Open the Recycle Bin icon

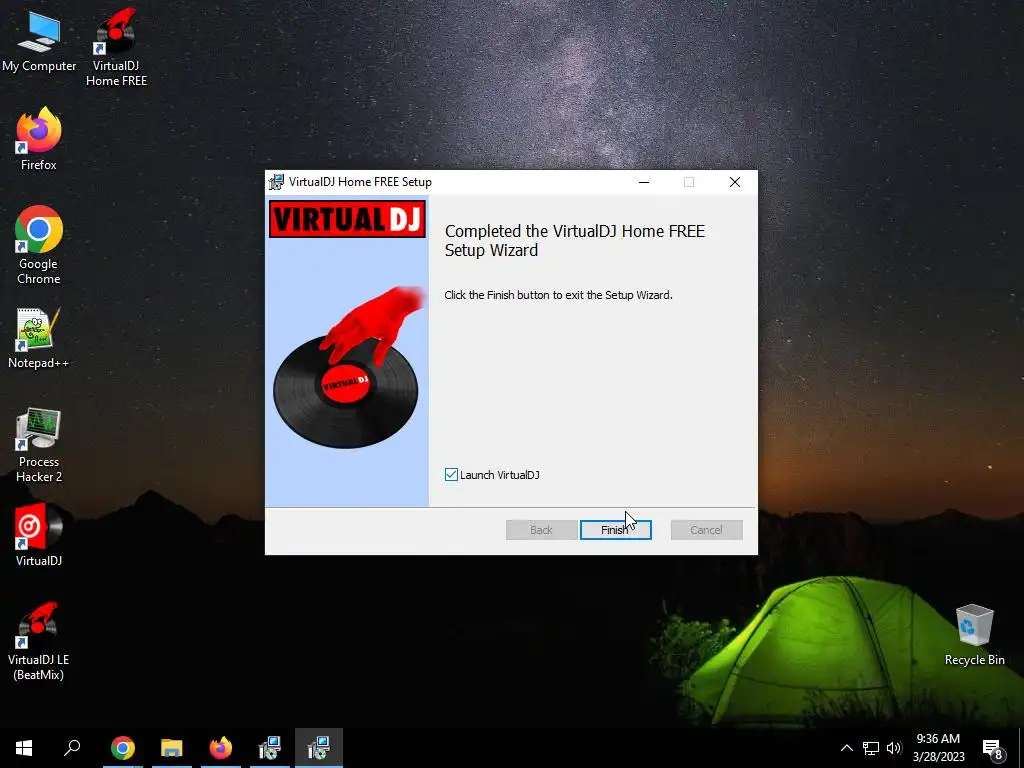tap(974, 635)
